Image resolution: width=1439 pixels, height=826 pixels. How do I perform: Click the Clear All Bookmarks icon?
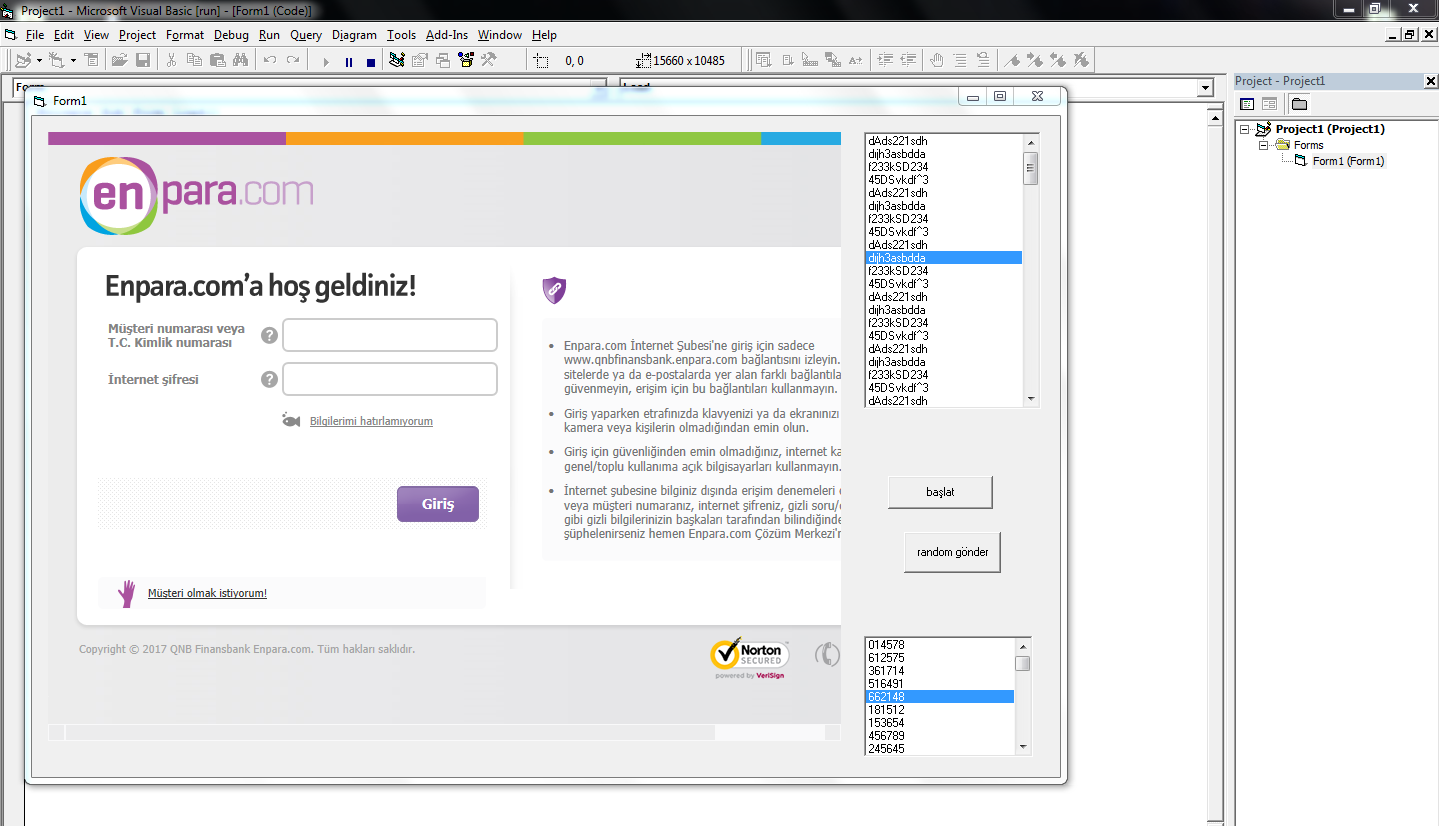[x=1081, y=60]
